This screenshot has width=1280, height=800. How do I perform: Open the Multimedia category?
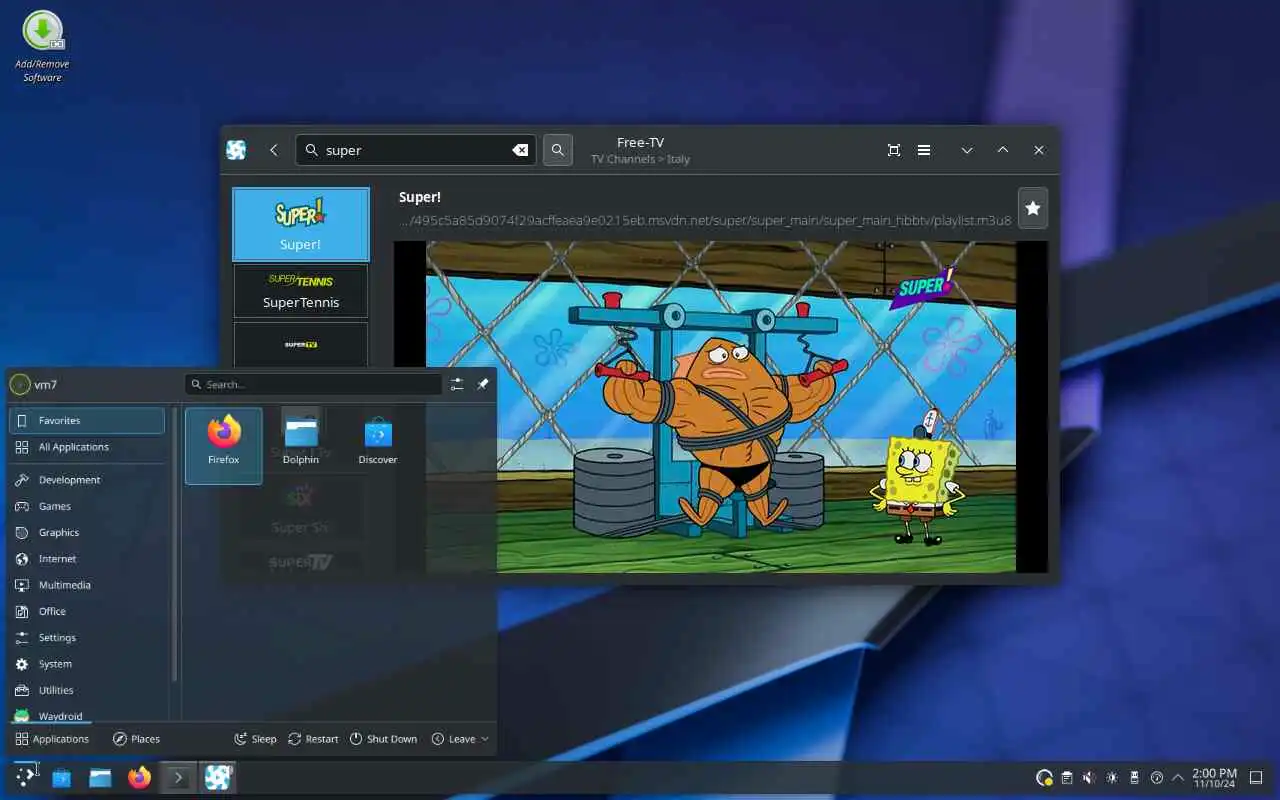(87, 585)
